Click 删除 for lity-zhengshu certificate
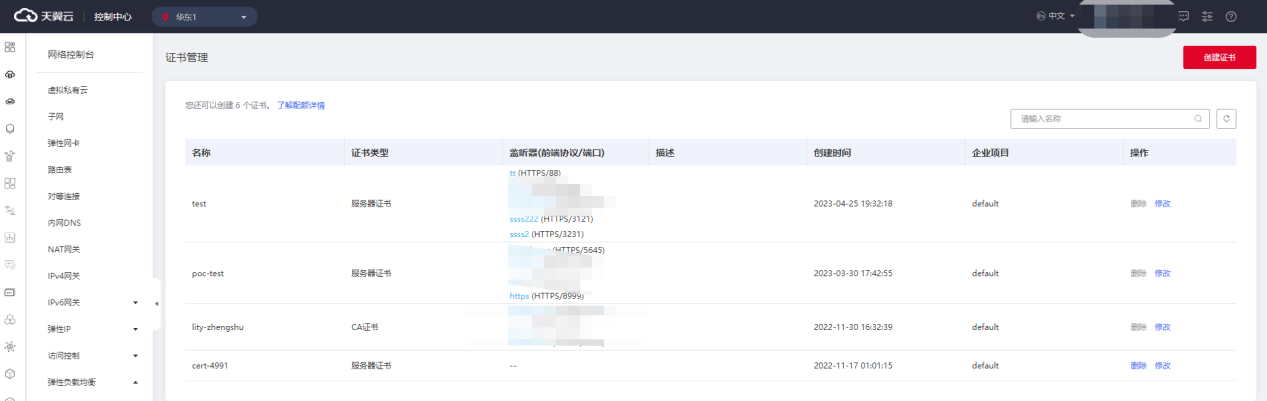This screenshot has width=1267, height=401. click(x=1138, y=327)
